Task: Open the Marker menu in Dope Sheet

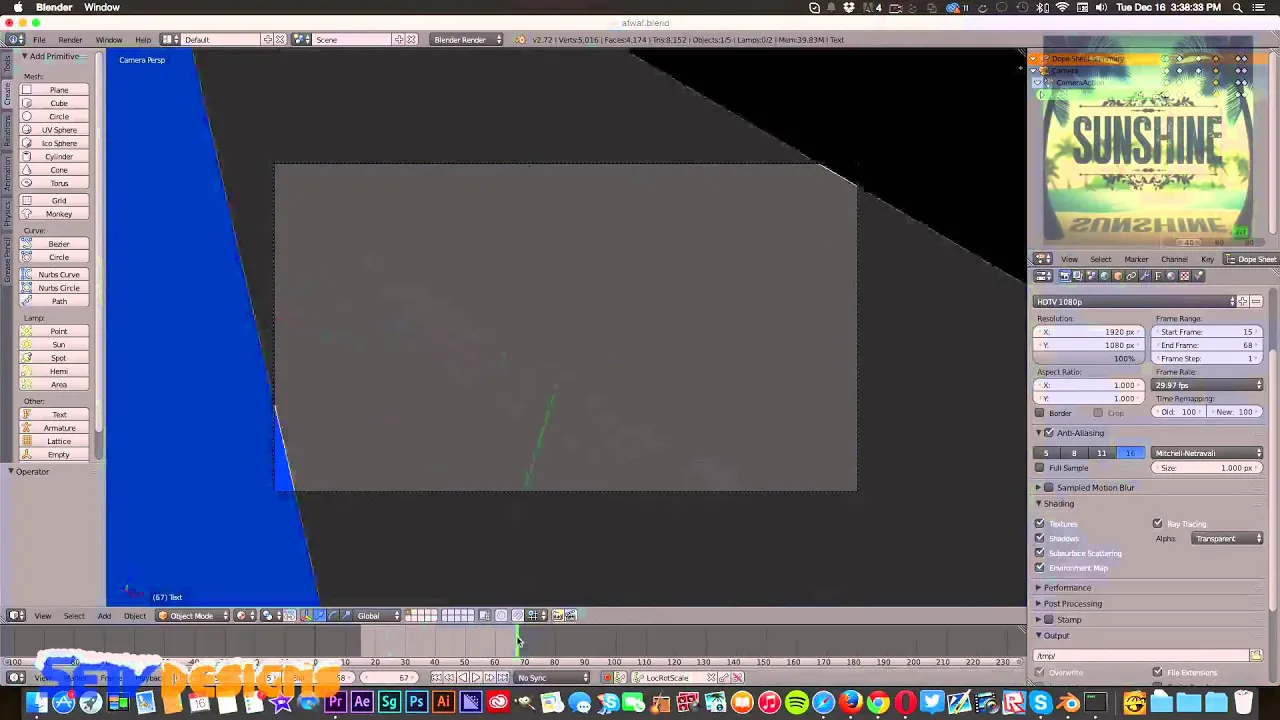Action: (1136, 260)
